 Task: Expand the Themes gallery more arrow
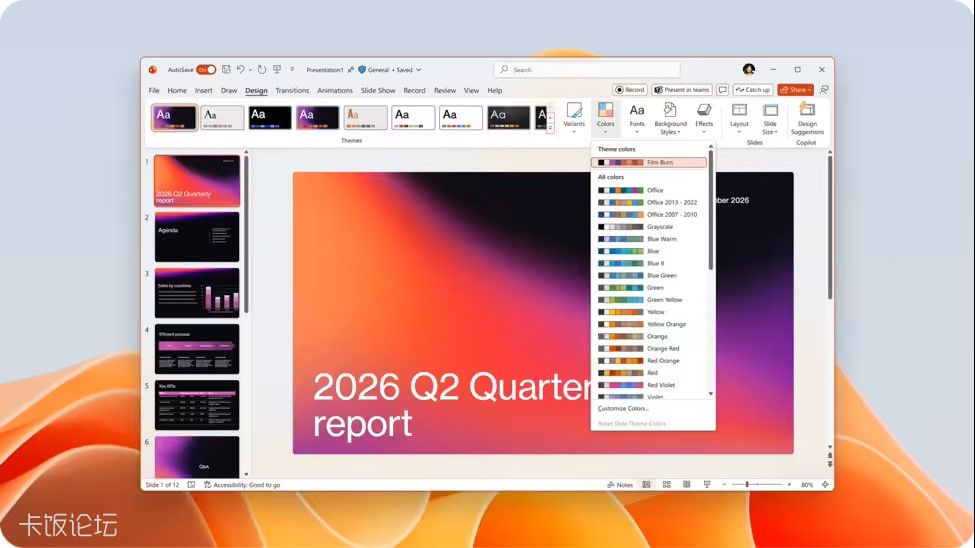[x=550, y=128]
